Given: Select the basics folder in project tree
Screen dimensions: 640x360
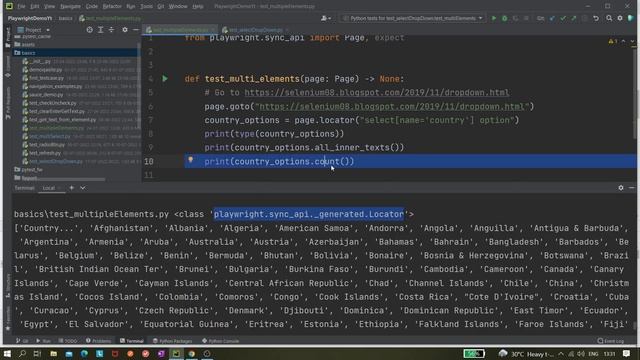Looking at the screenshot, I should tap(28, 53).
